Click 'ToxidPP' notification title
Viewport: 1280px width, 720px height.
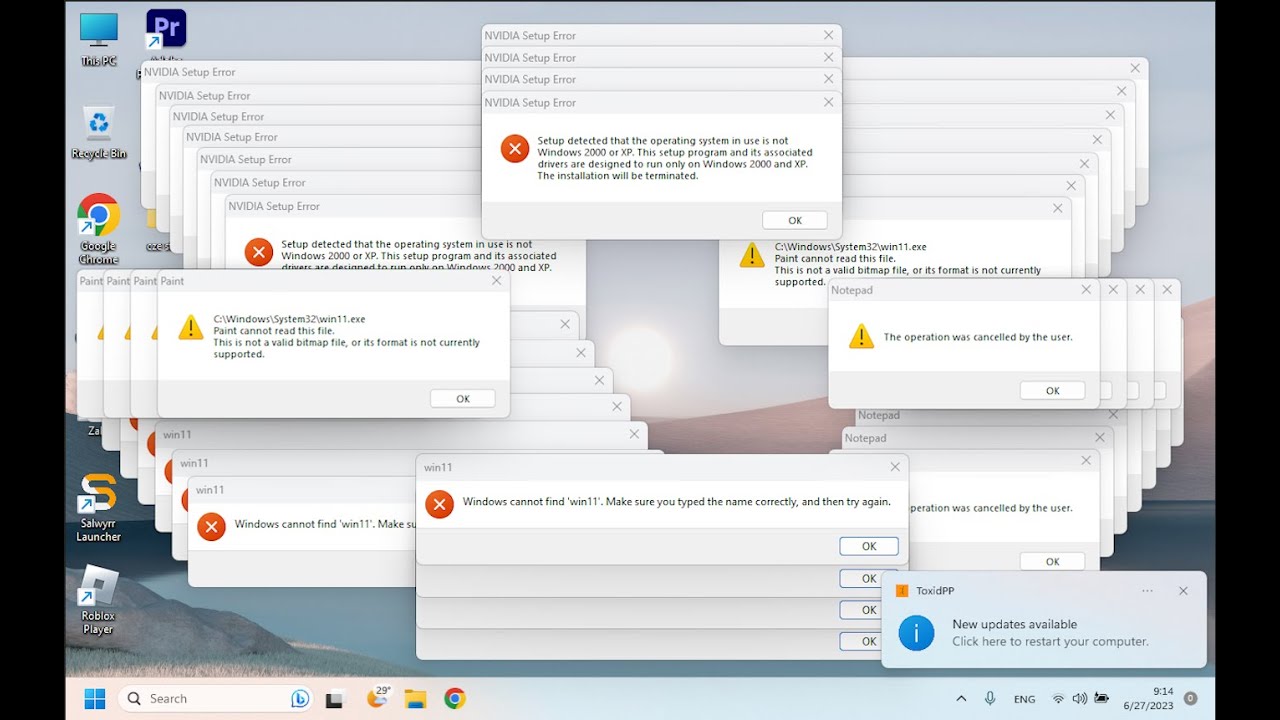point(935,591)
